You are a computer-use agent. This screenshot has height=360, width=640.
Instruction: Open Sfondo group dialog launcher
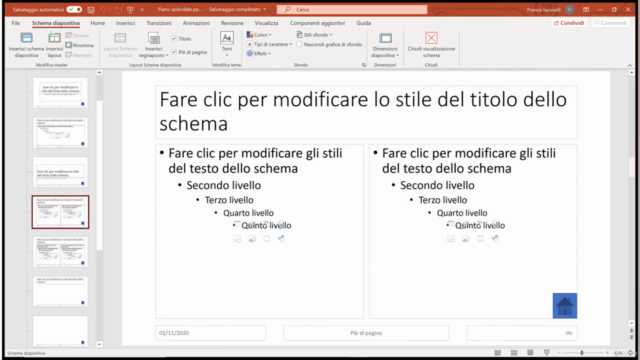[x=364, y=65]
